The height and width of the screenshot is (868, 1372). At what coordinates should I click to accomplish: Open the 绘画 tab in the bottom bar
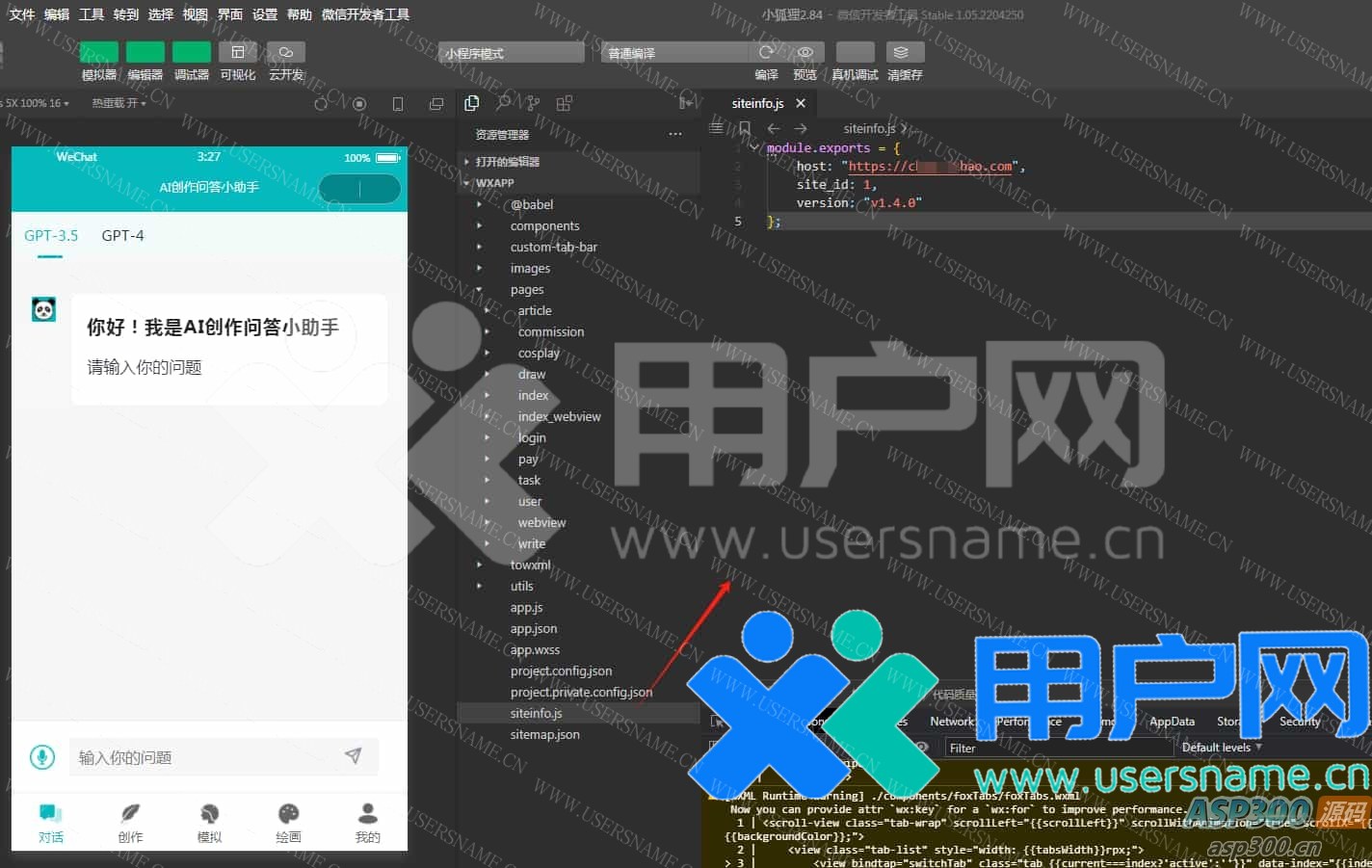tap(288, 823)
